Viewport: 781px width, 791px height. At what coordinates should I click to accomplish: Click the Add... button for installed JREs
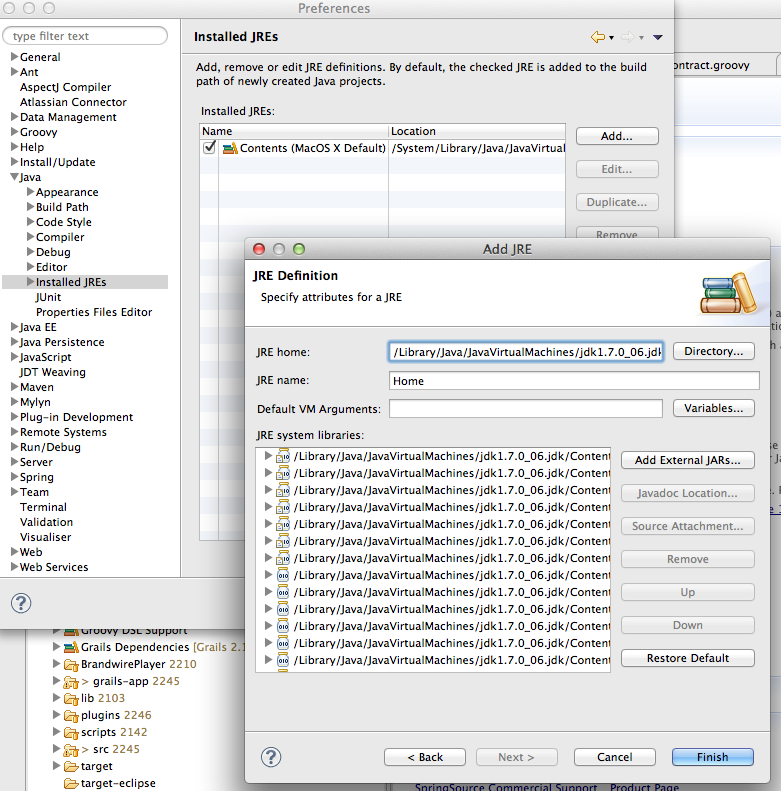coord(617,136)
